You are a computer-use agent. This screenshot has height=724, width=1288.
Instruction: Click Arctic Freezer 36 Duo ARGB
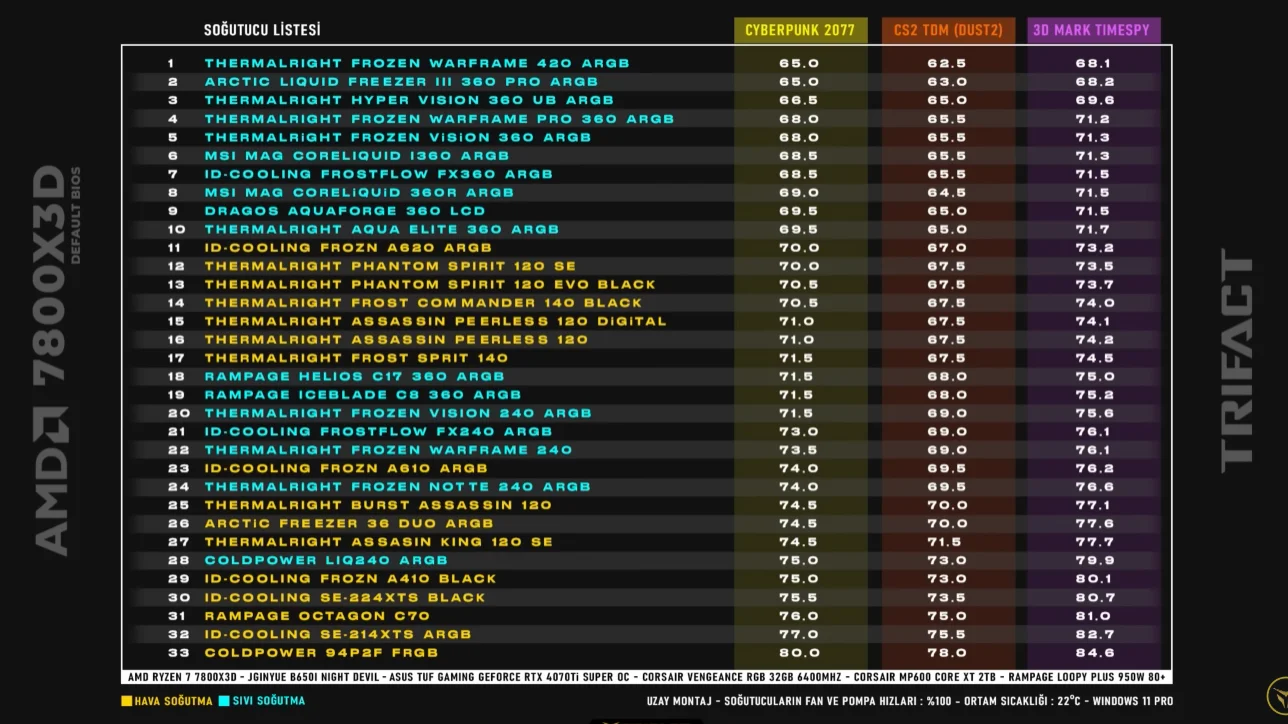click(349, 523)
